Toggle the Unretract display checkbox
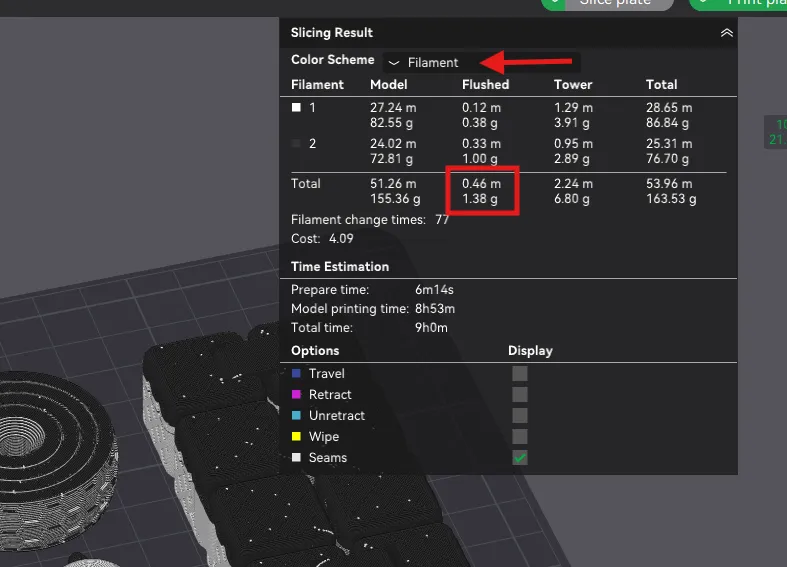 coord(520,415)
